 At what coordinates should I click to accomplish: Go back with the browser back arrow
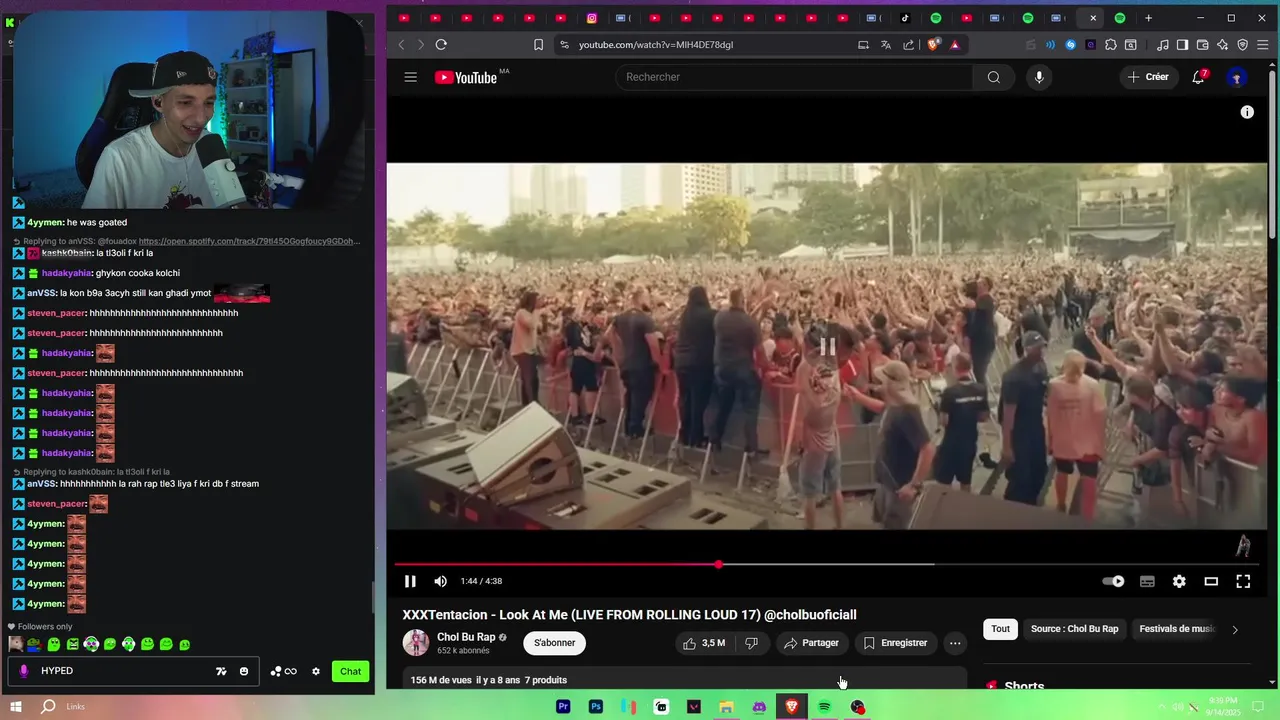point(402,45)
